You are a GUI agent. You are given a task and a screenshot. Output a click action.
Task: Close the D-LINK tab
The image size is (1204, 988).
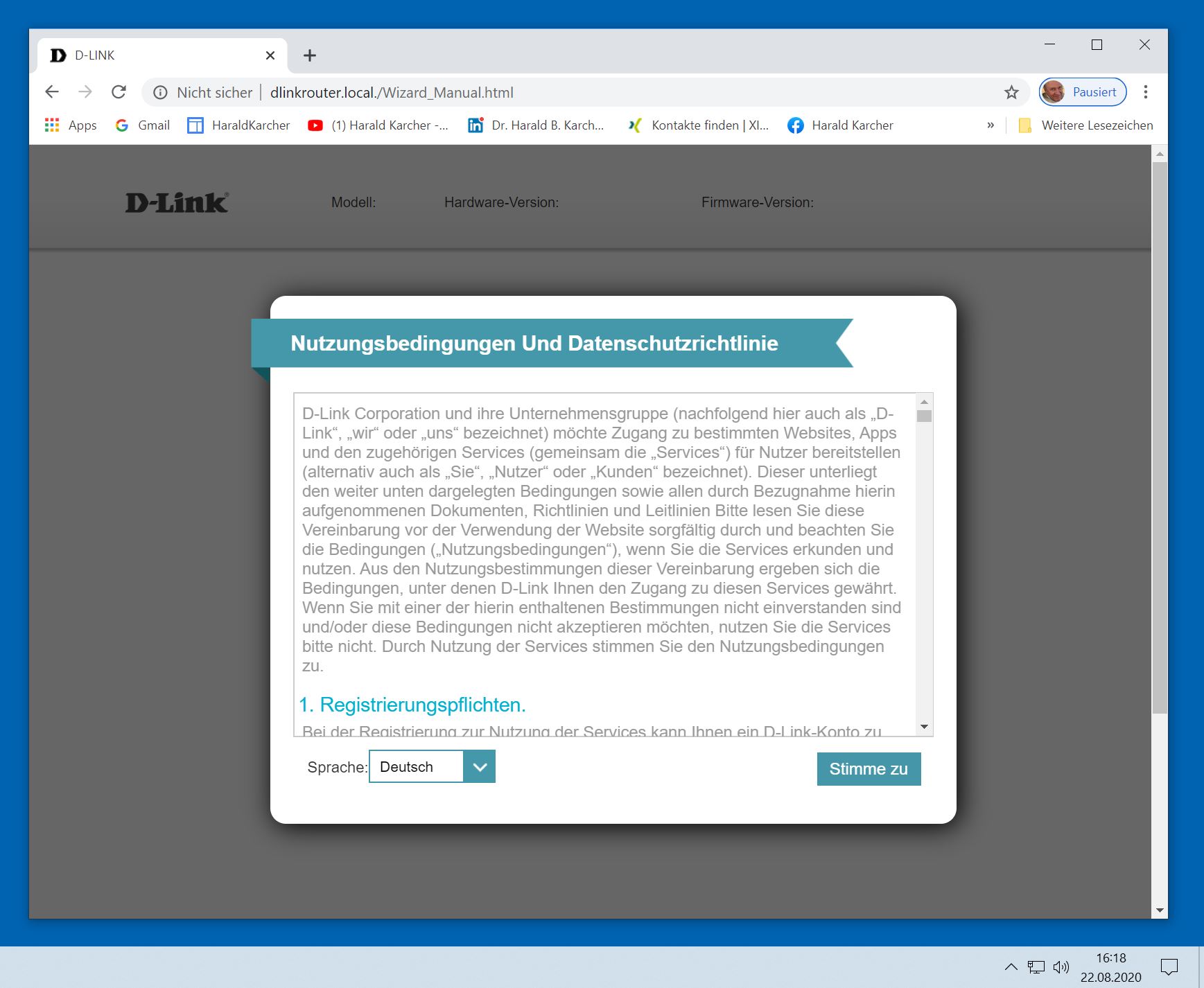pos(270,55)
